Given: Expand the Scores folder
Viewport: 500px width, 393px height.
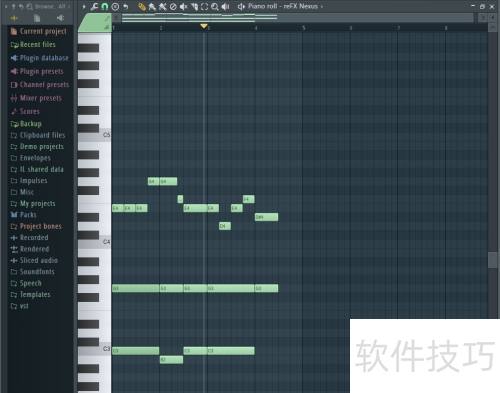Looking at the screenshot, I should point(25,111).
